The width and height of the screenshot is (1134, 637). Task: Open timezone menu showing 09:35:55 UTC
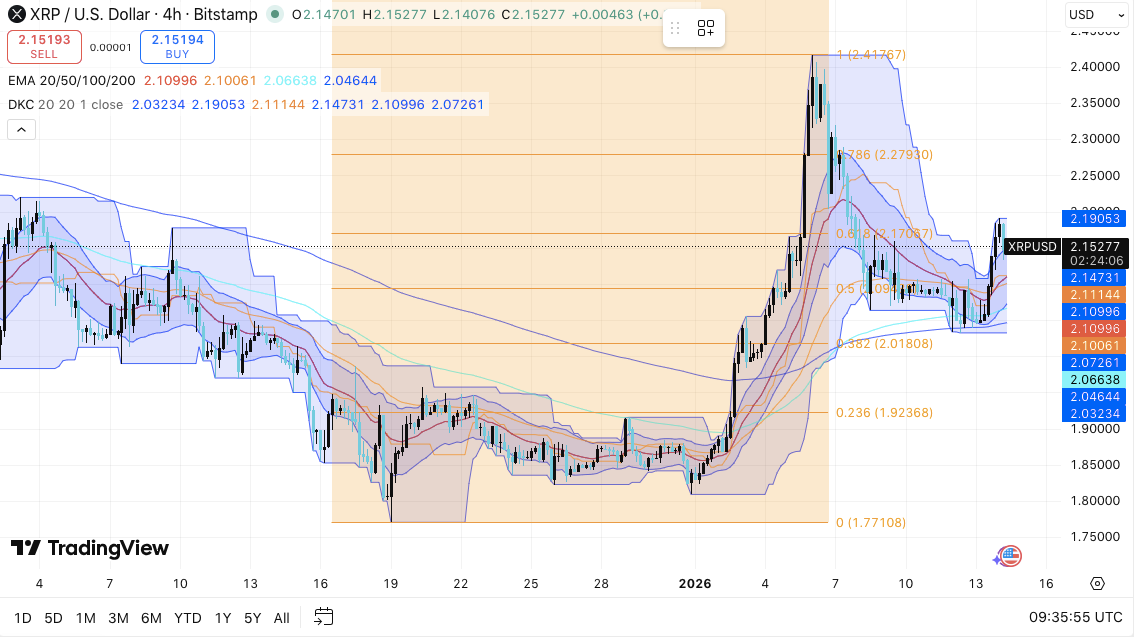coord(1075,618)
